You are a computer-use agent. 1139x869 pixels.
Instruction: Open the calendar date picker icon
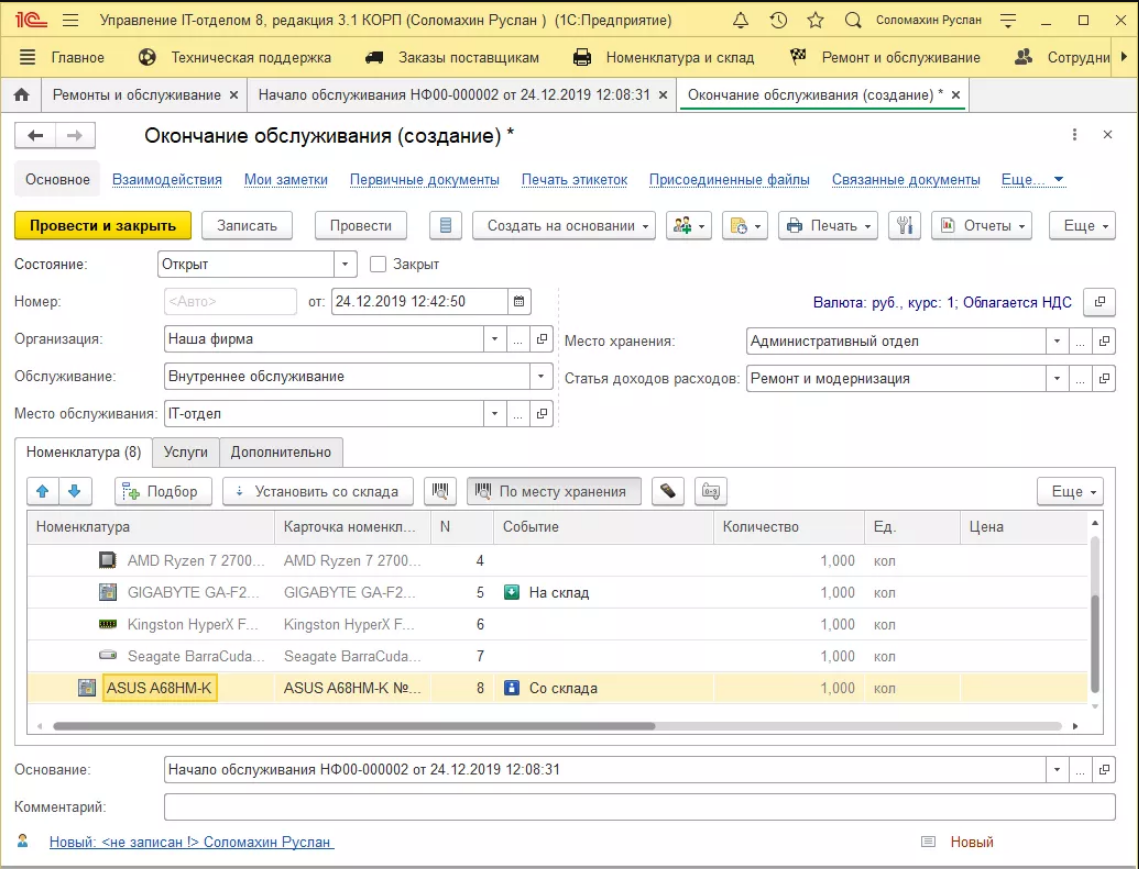pyautogui.click(x=519, y=301)
